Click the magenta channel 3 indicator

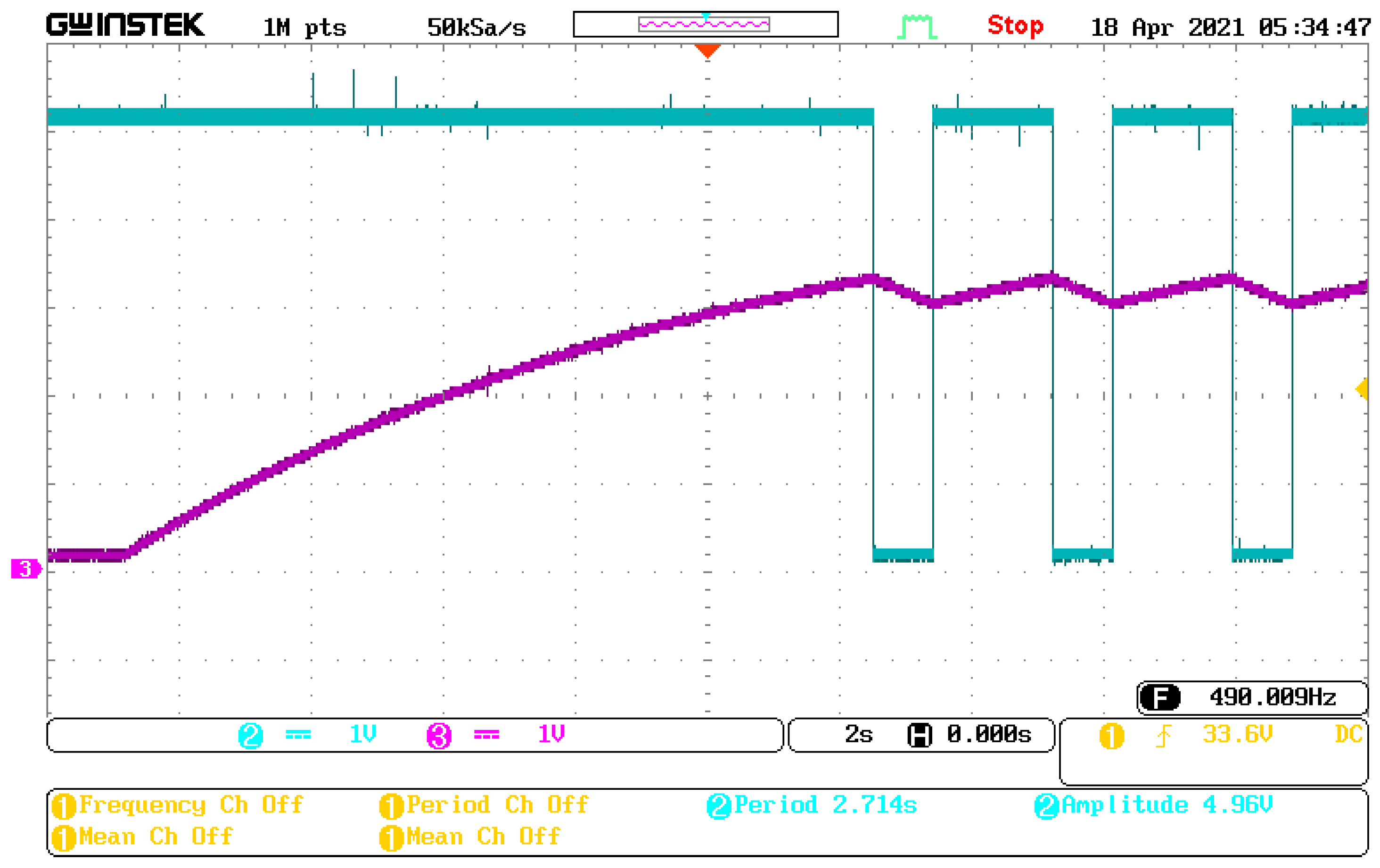click(439, 736)
